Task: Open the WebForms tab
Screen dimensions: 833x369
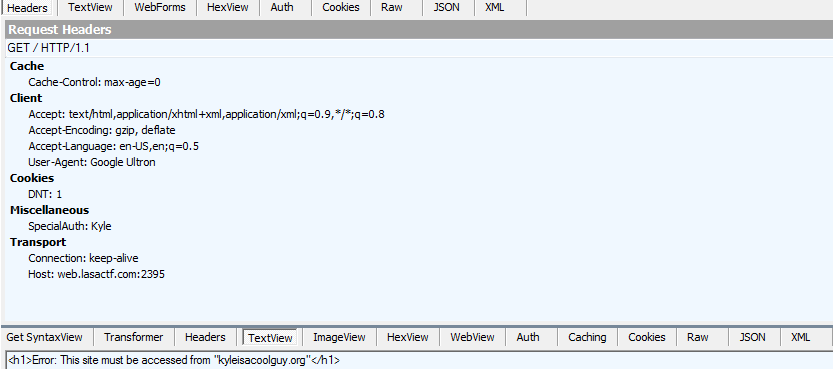Action: [x=160, y=7]
